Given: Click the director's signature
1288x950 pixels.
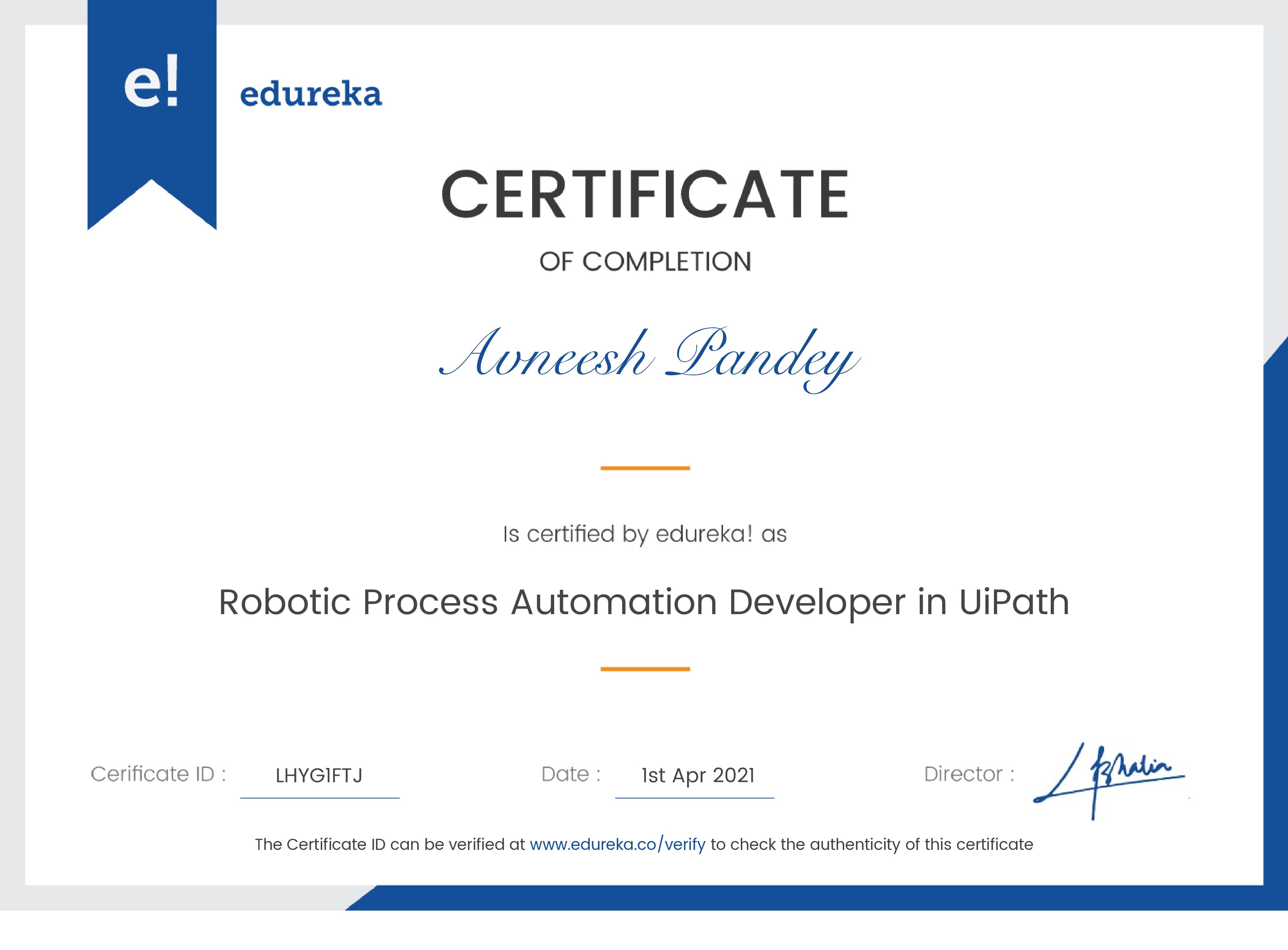Looking at the screenshot, I should click(1109, 780).
